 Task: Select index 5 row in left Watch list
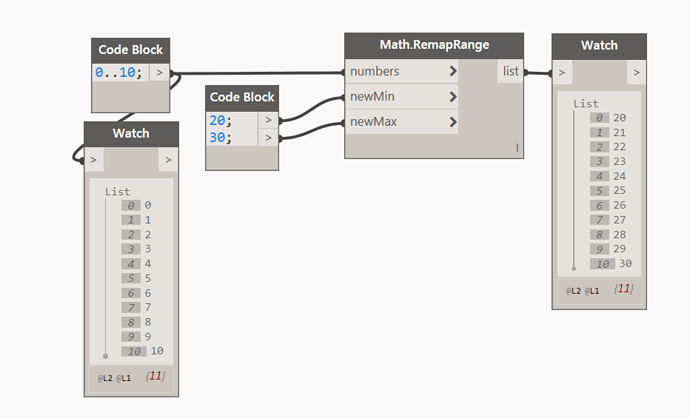tap(137, 278)
